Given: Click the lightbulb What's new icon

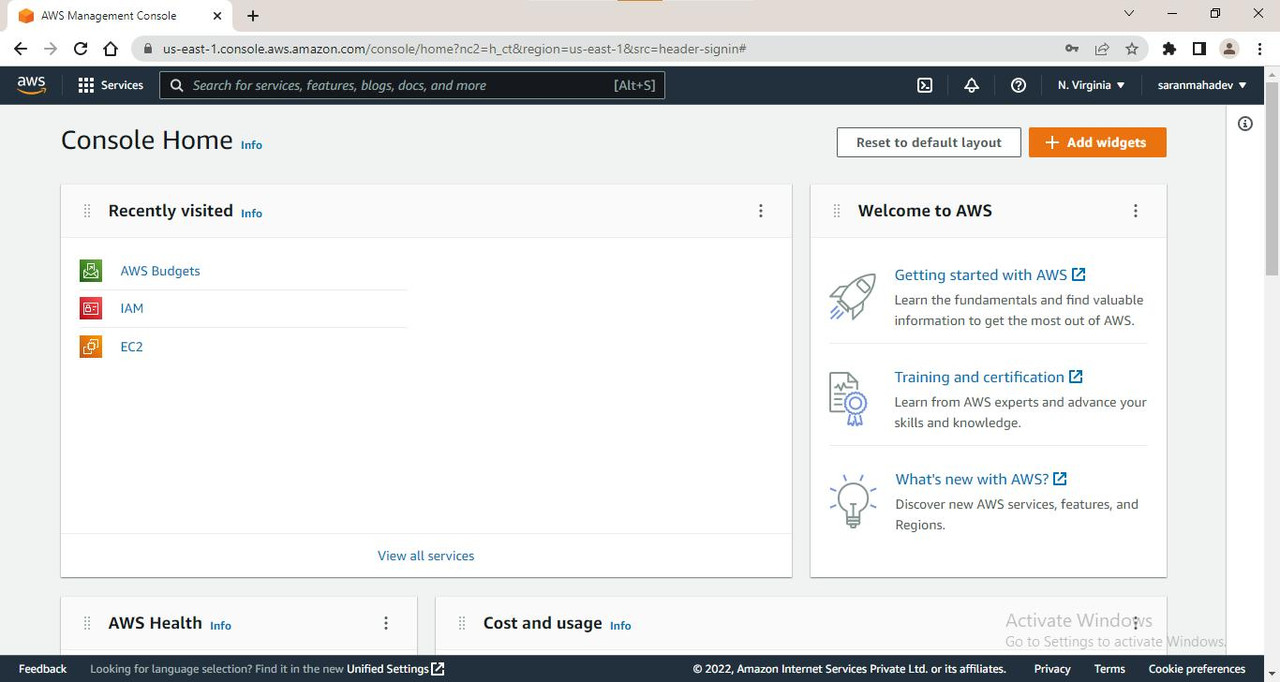Looking at the screenshot, I should point(853,501).
